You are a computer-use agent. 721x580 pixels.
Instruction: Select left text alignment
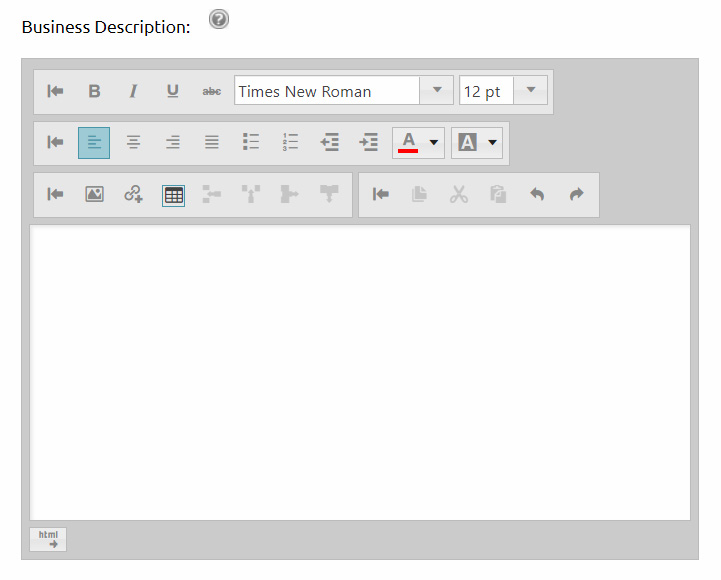(x=94, y=143)
